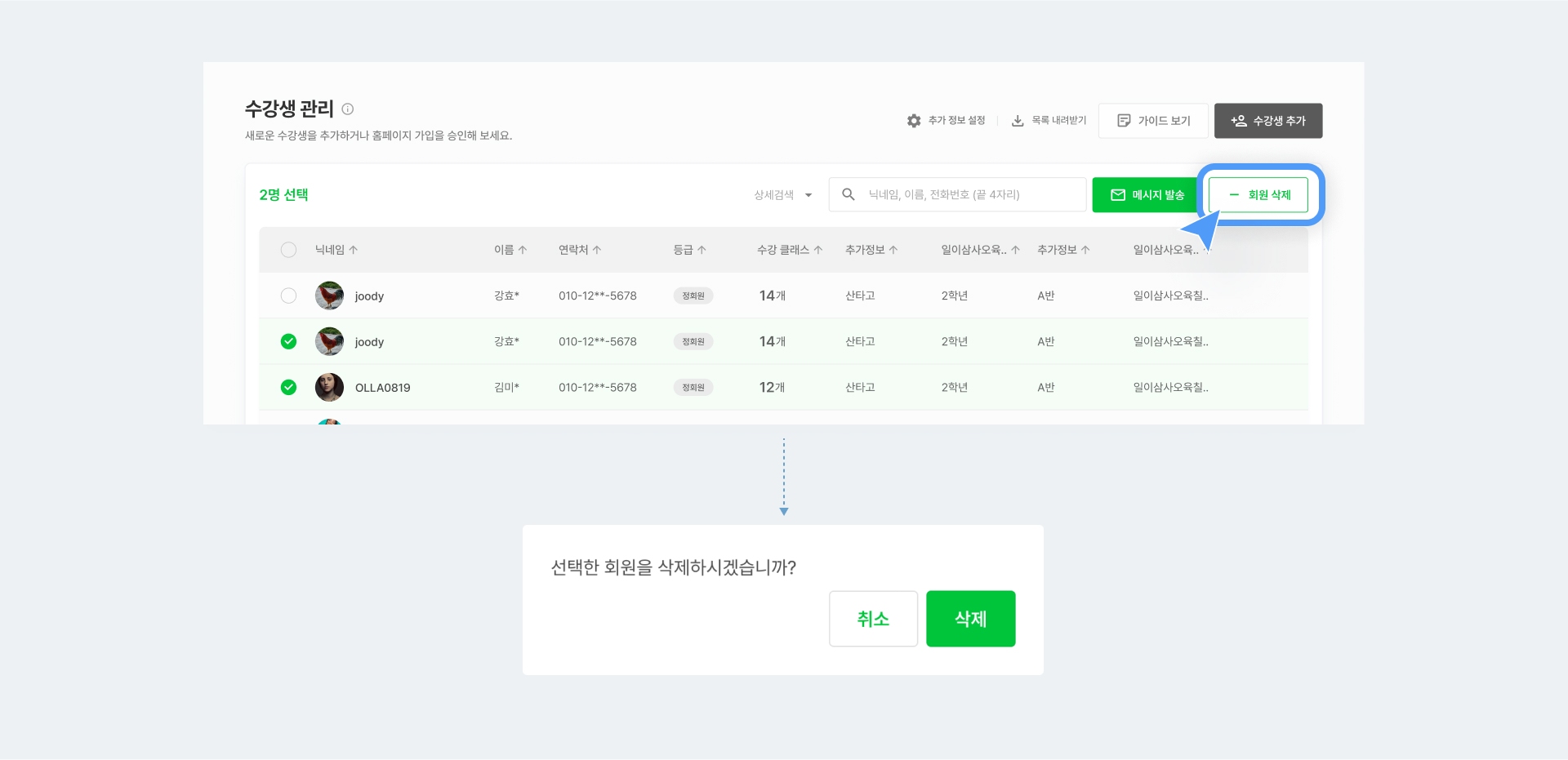Click the 수강생 추가 button

tap(1267, 121)
